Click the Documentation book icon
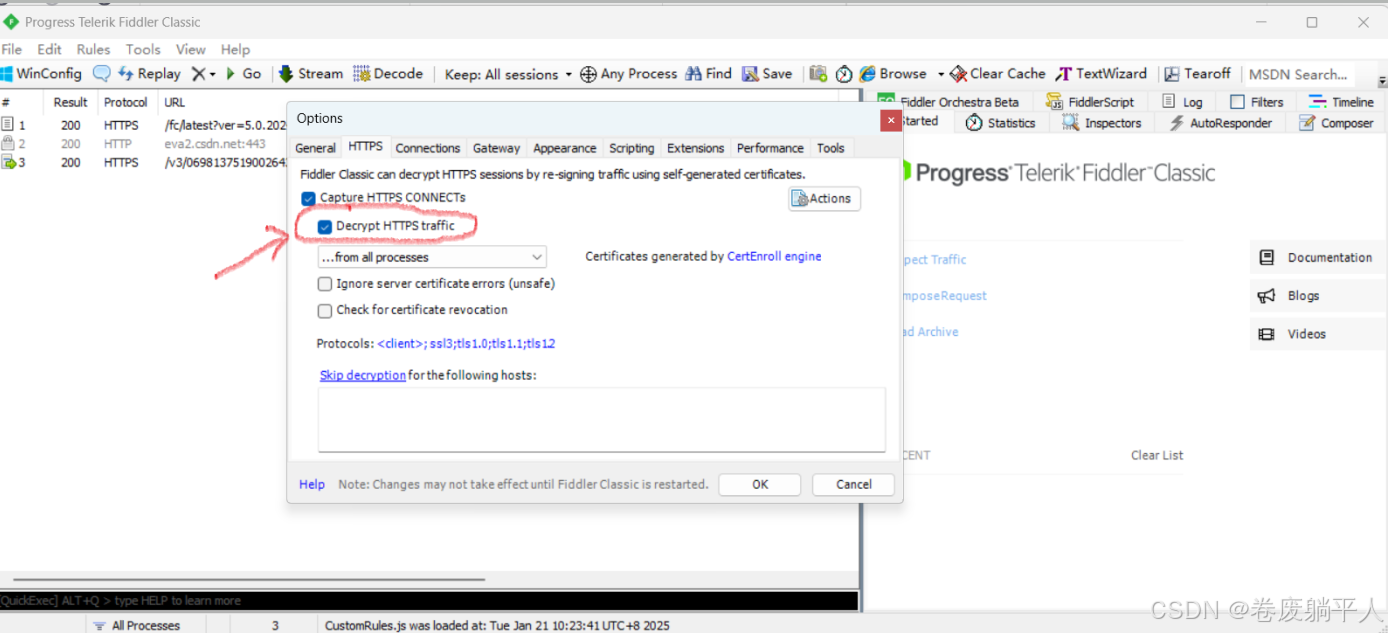The width and height of the screenshot is (1388, 633). pos(1267,258)
